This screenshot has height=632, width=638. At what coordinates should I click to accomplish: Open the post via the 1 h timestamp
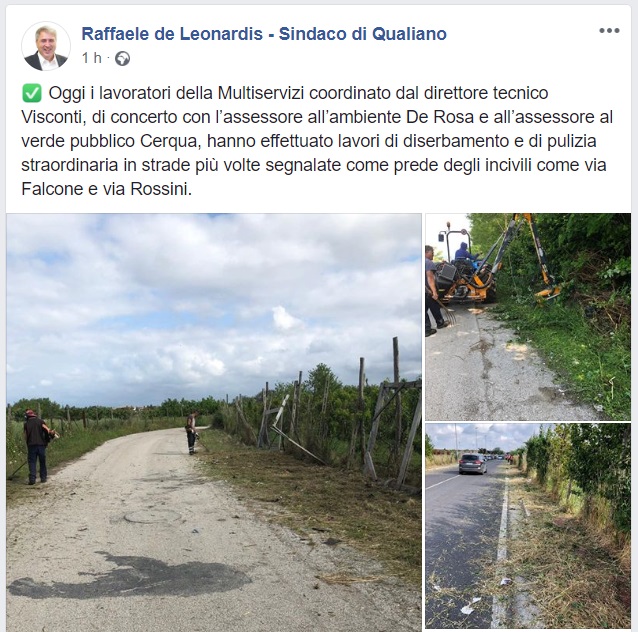click(92, 58)
